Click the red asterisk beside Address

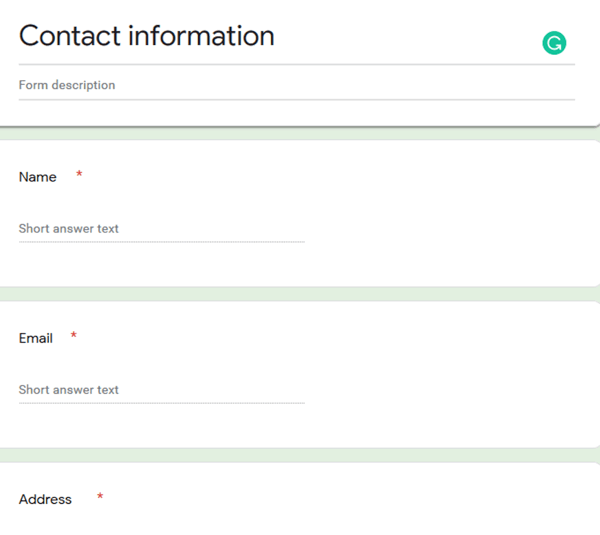click(x=100, y=498)
